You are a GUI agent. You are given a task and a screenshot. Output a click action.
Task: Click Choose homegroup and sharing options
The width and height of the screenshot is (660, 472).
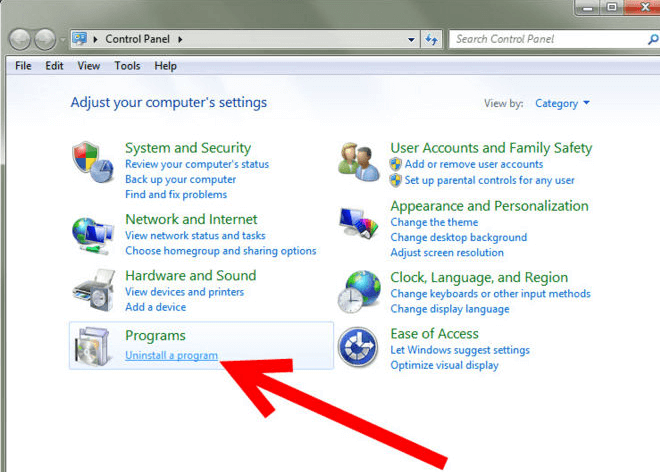(x=221, y=251)
